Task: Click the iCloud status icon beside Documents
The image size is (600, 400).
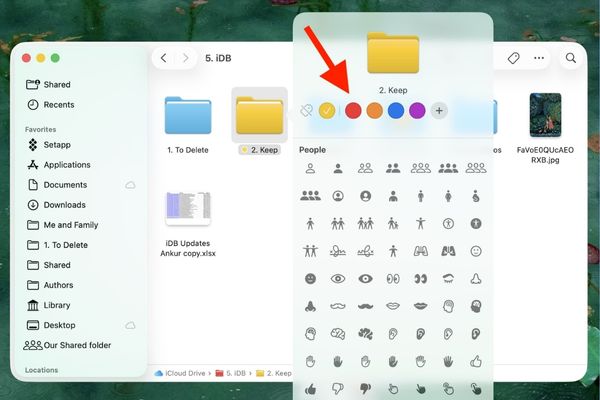Action: pyautogui.click(x=130, y=185)
